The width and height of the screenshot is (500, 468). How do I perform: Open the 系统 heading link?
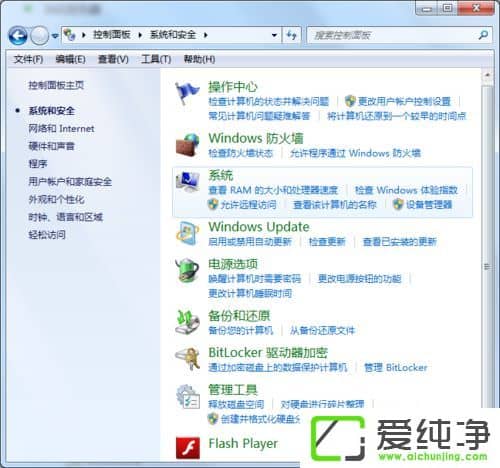pyautogui.click(x=220, y=175)
